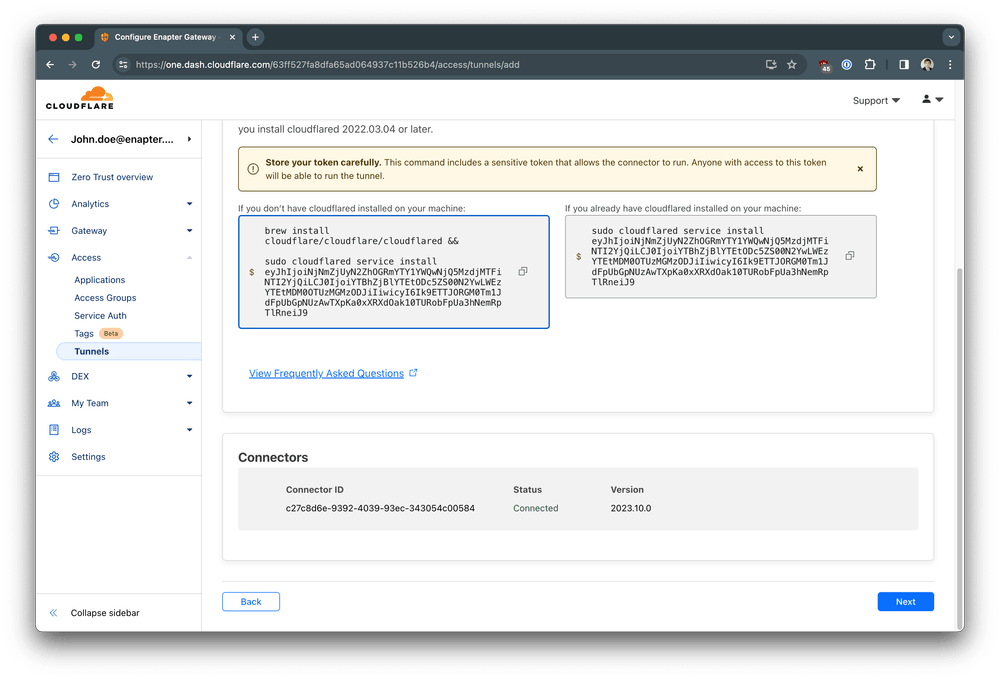Copy the existing-cloudflared service install command
This screenshot has height=679, width=1000.
coord(849,255)
